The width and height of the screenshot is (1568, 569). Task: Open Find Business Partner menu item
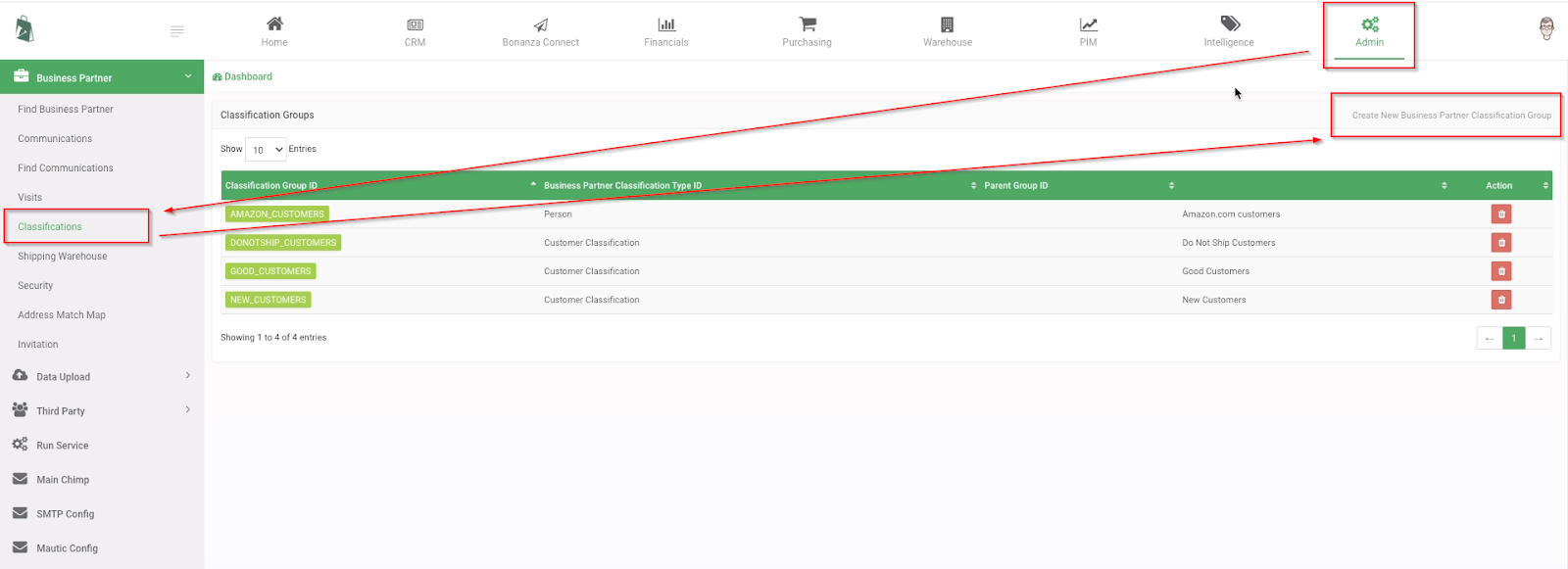click(66, 109)
